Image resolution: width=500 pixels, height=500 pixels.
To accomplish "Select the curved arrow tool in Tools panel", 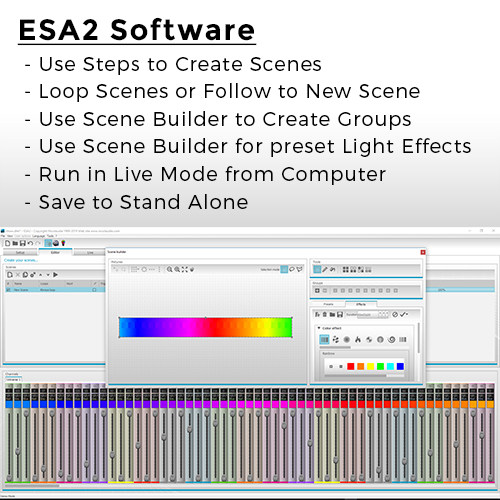I will click(332, 269).
